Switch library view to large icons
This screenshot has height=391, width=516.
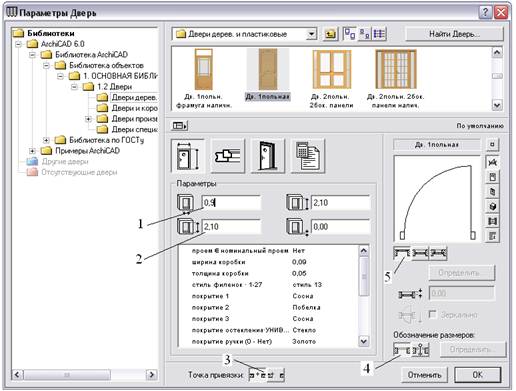coord(350,34)
